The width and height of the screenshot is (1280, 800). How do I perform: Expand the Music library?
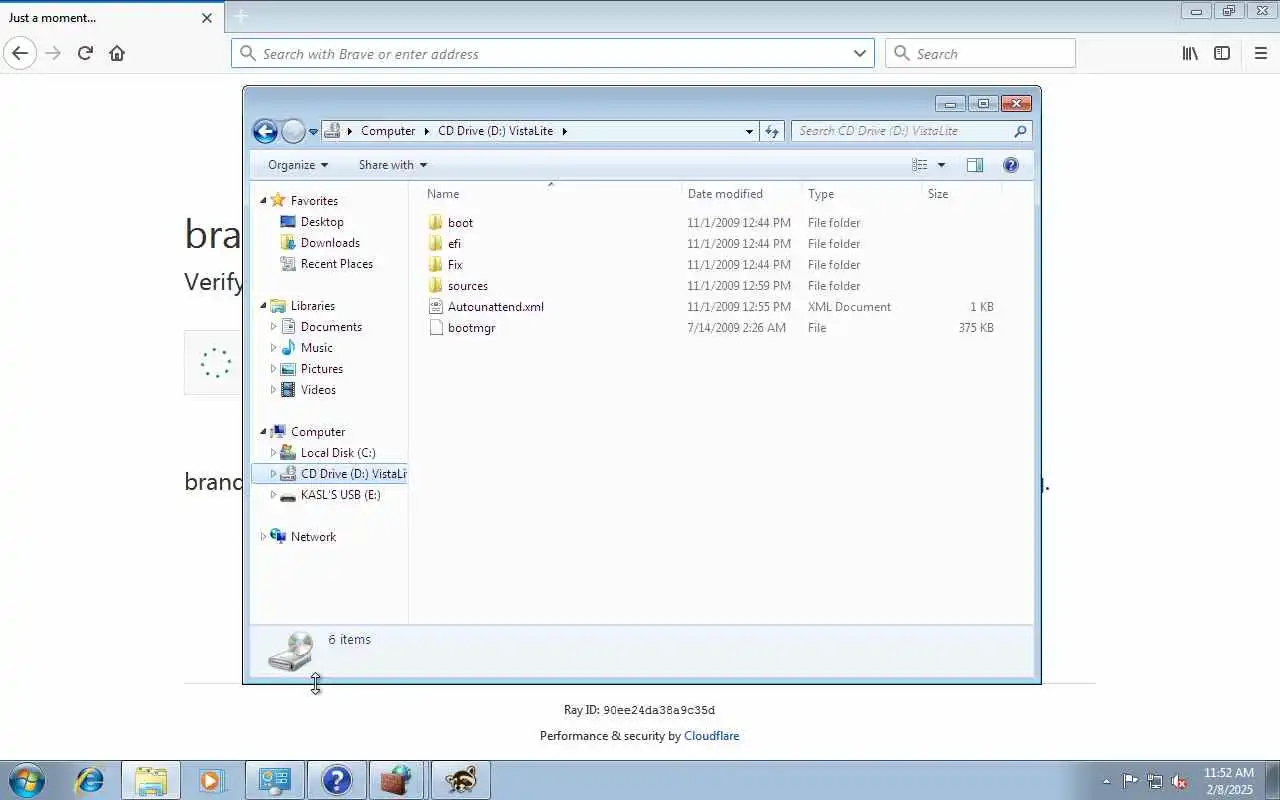(273, 348)
